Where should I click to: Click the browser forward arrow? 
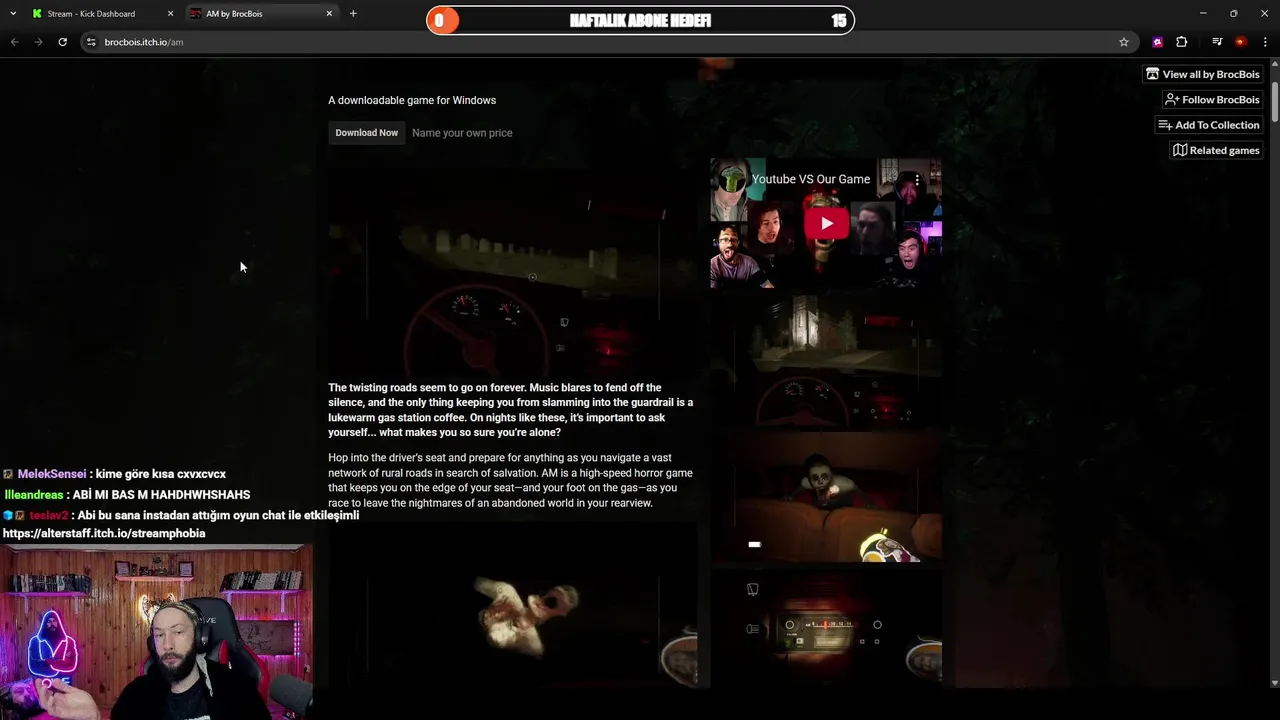(x=38, y=42)
